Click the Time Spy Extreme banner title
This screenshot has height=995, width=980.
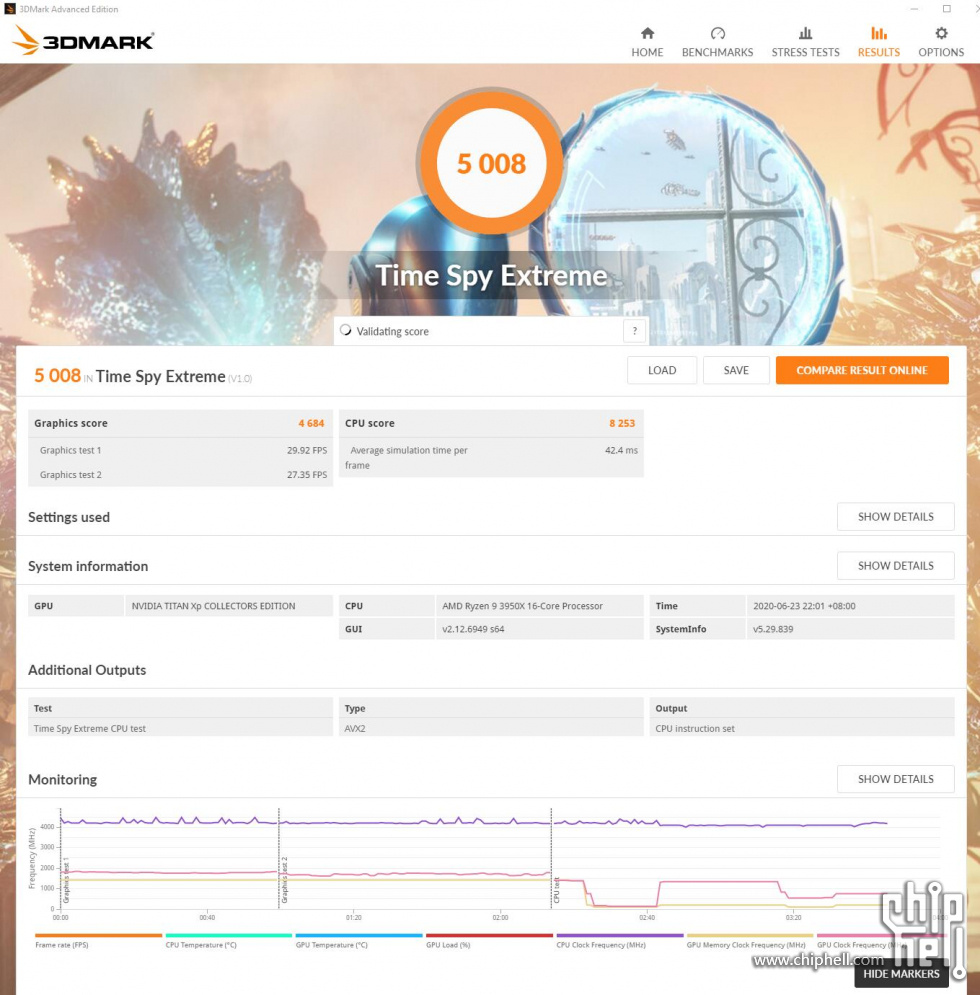click(x=491, y=275)
